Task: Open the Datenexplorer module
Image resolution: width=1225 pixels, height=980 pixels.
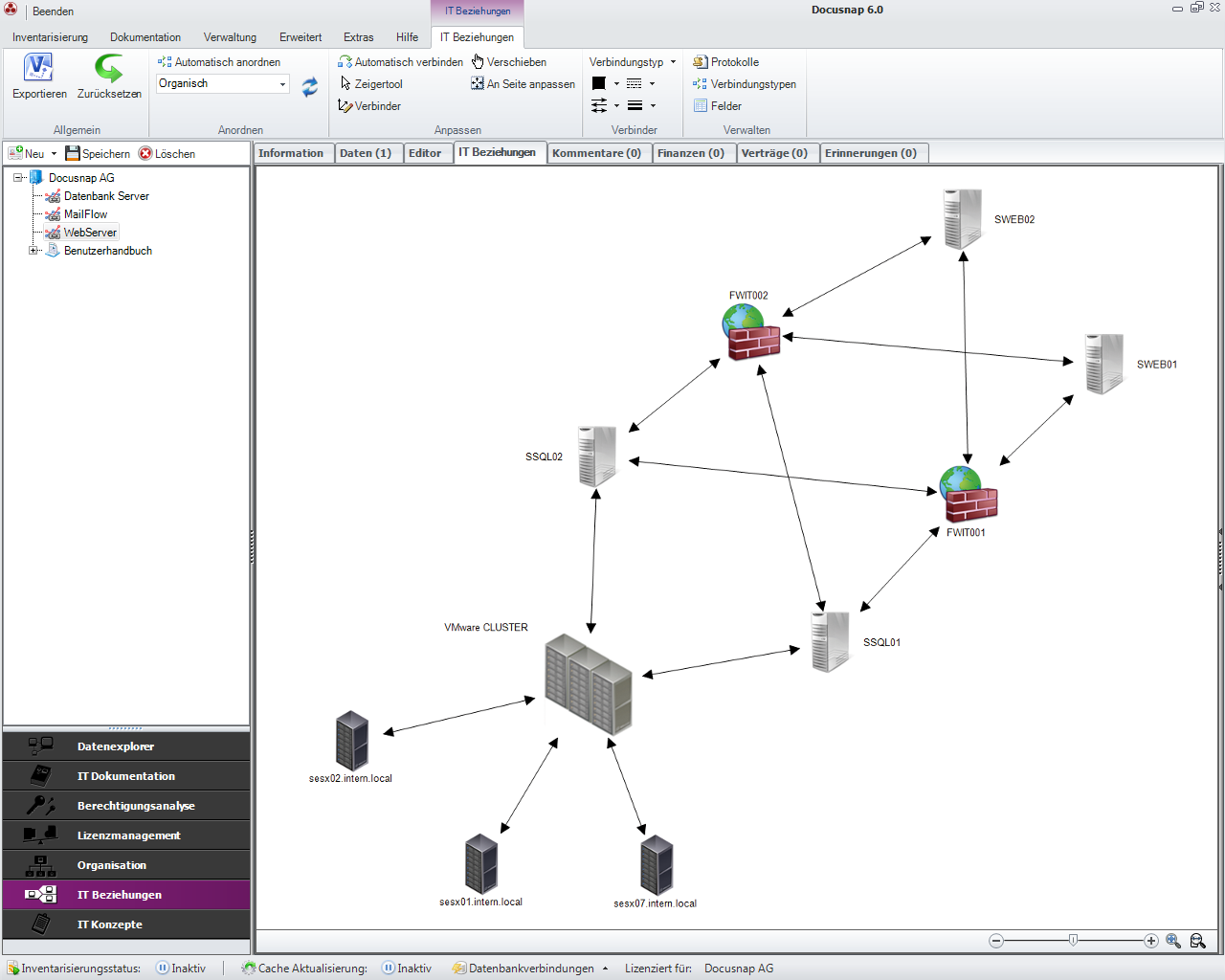Action: point(126,746)
